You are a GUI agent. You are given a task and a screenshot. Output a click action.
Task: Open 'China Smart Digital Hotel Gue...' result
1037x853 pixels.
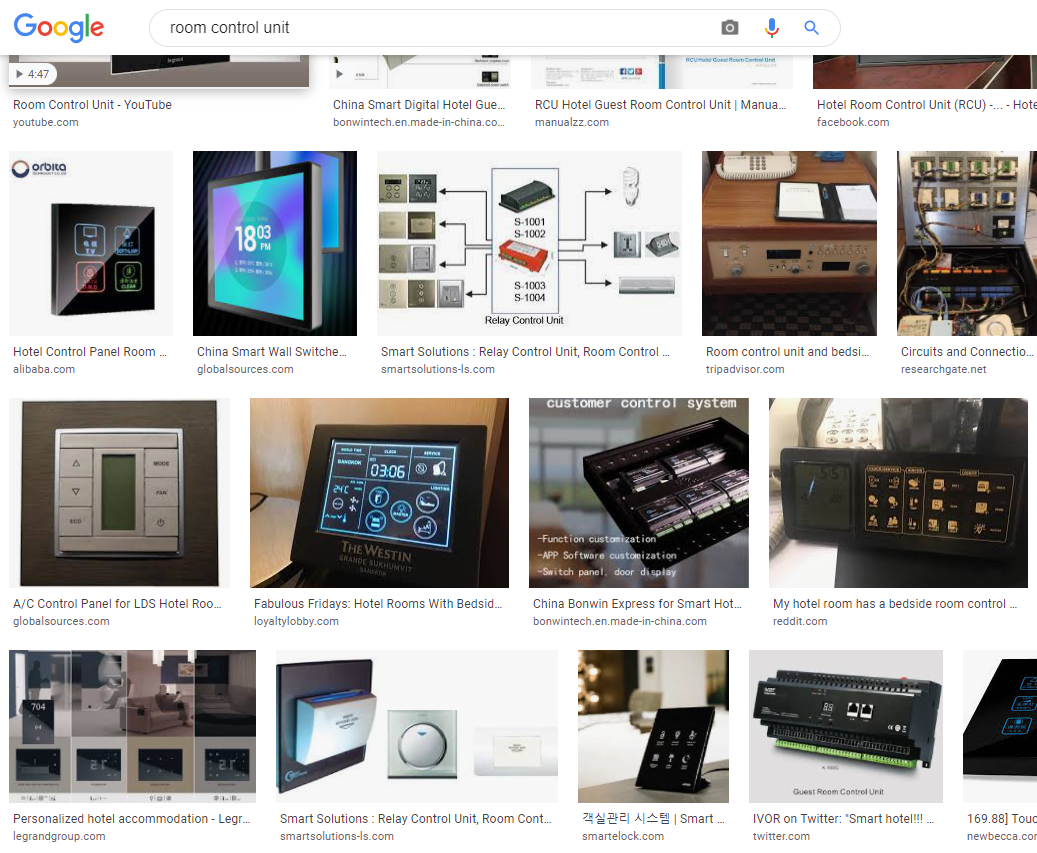pos(419,104)
